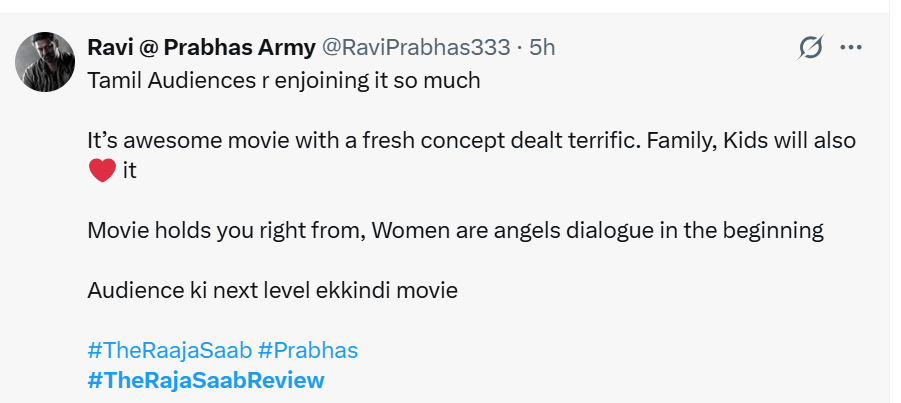
Task: Open the #Prabhas hashtag
Action: [307, 350]
